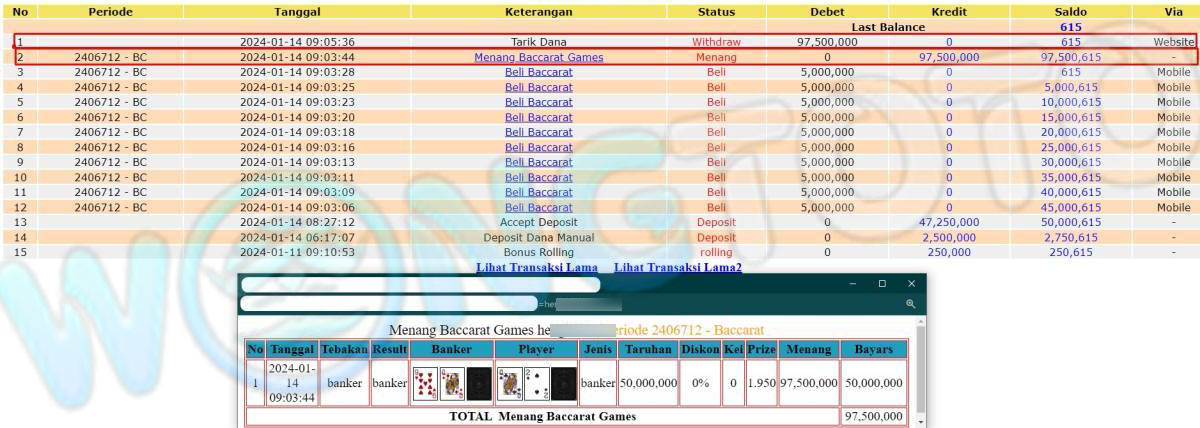Screen dimensions: 1200x428
Task: Click the 97,500,615 saldo value
Action: [x=1071, y=58]
